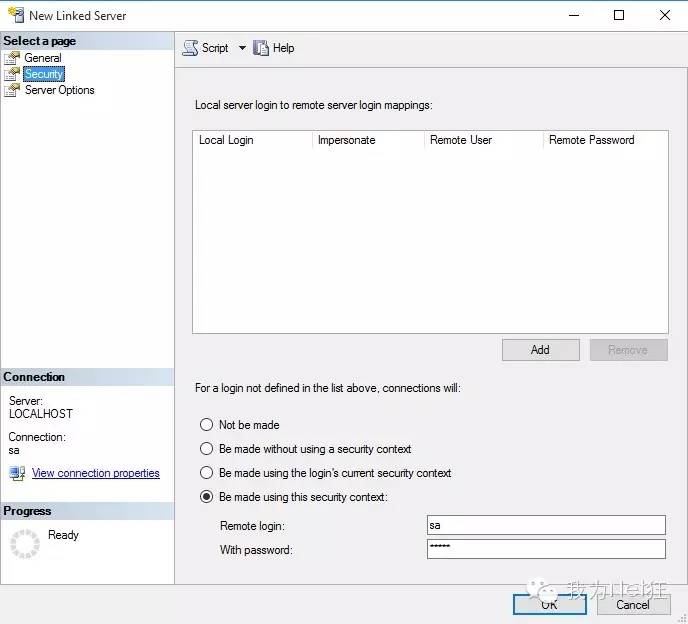Click the progress spinner icon
The image size is (688, 624).
pyautogui.click(x=25, y=544)
